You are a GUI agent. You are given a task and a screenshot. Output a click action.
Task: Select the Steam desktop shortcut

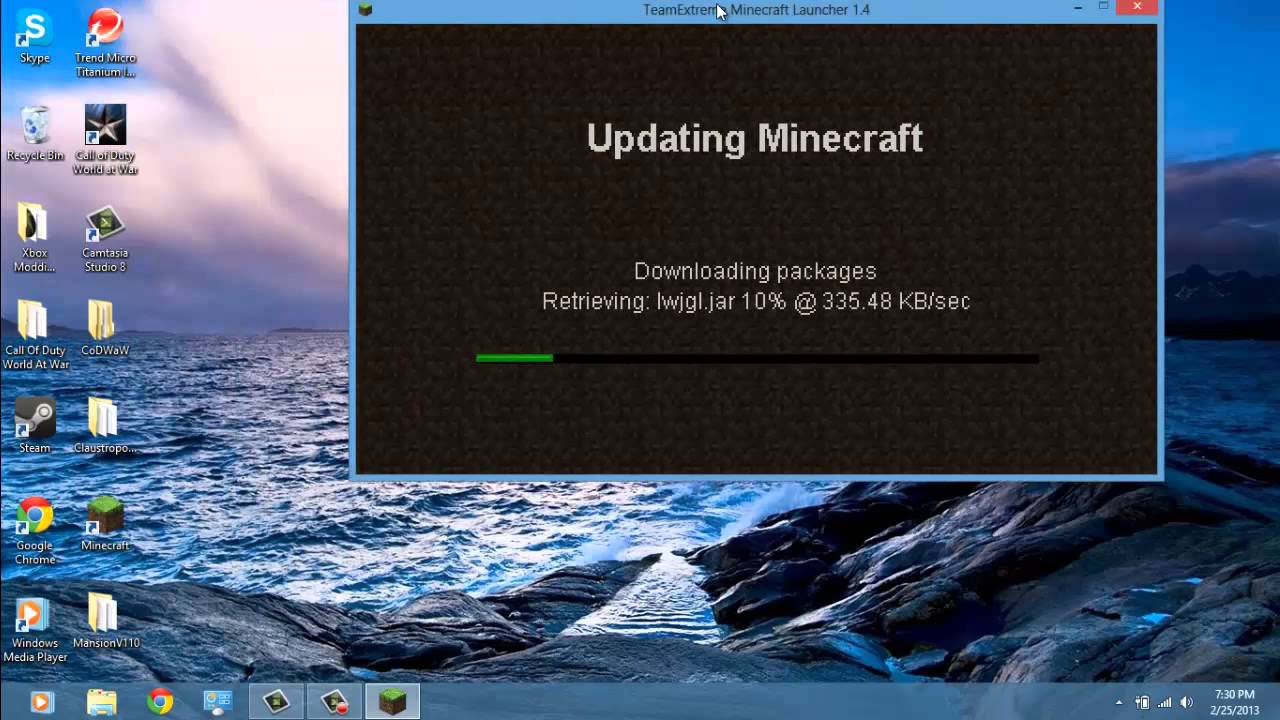click(35, 426)
